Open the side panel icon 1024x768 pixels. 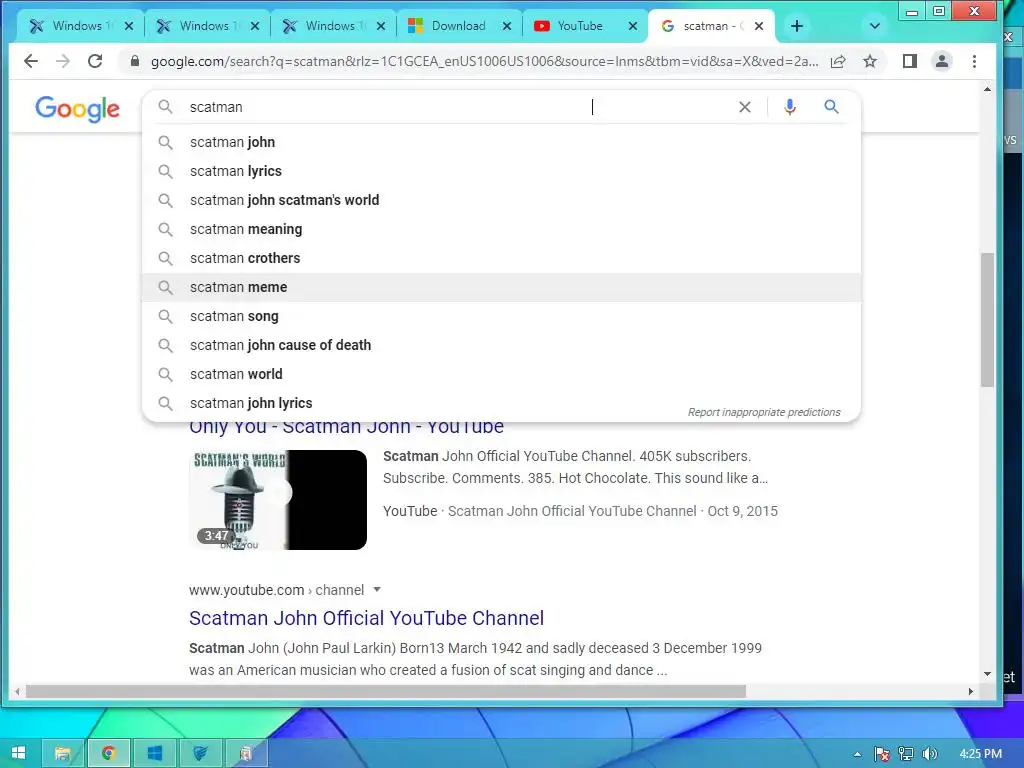tap(910, 61)
